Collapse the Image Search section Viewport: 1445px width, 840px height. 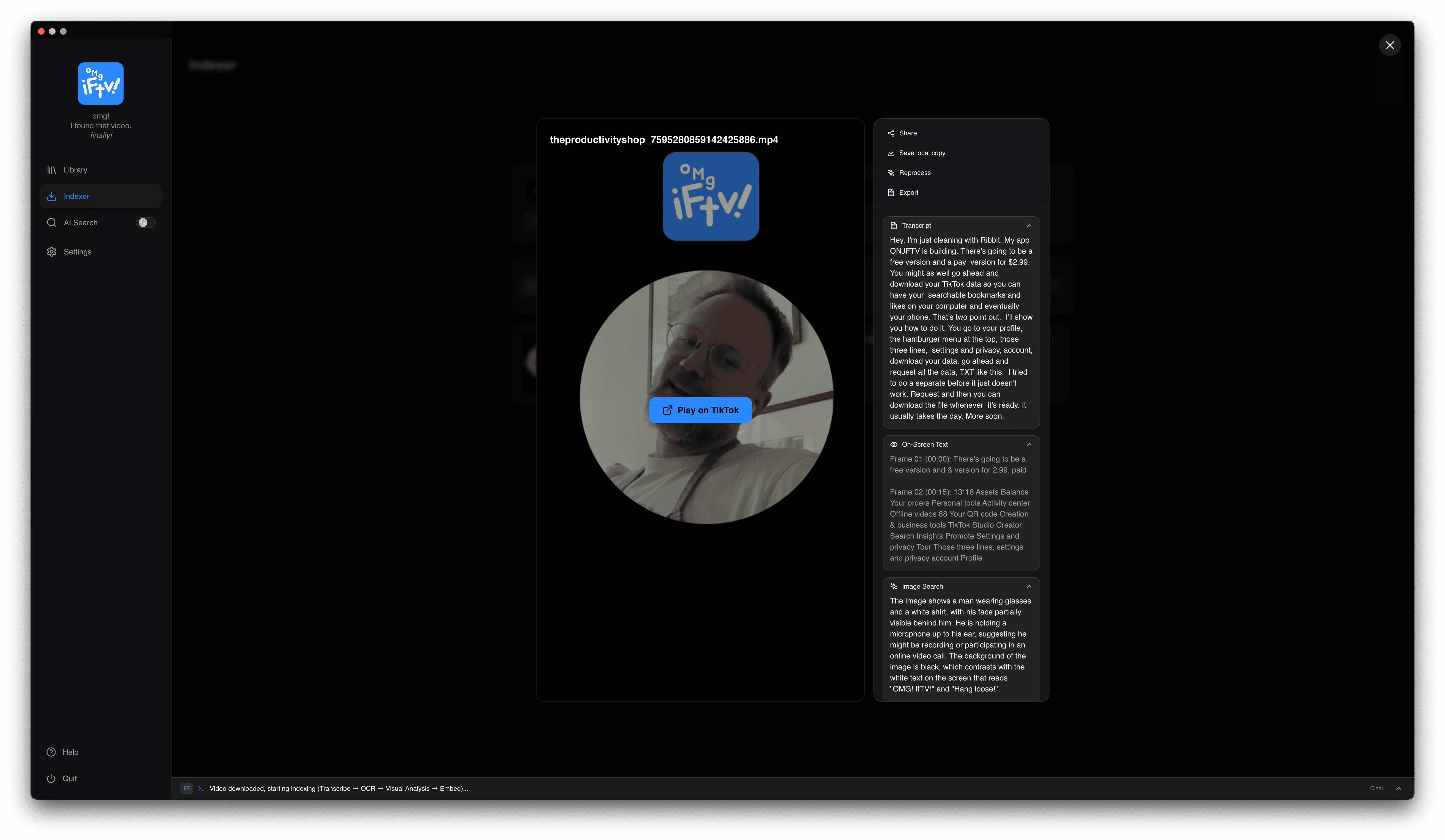tap(1029, 586)
